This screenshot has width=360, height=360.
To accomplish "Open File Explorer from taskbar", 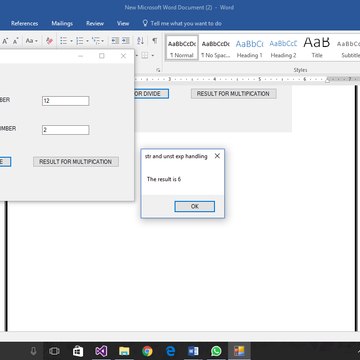I will (124, 351).
